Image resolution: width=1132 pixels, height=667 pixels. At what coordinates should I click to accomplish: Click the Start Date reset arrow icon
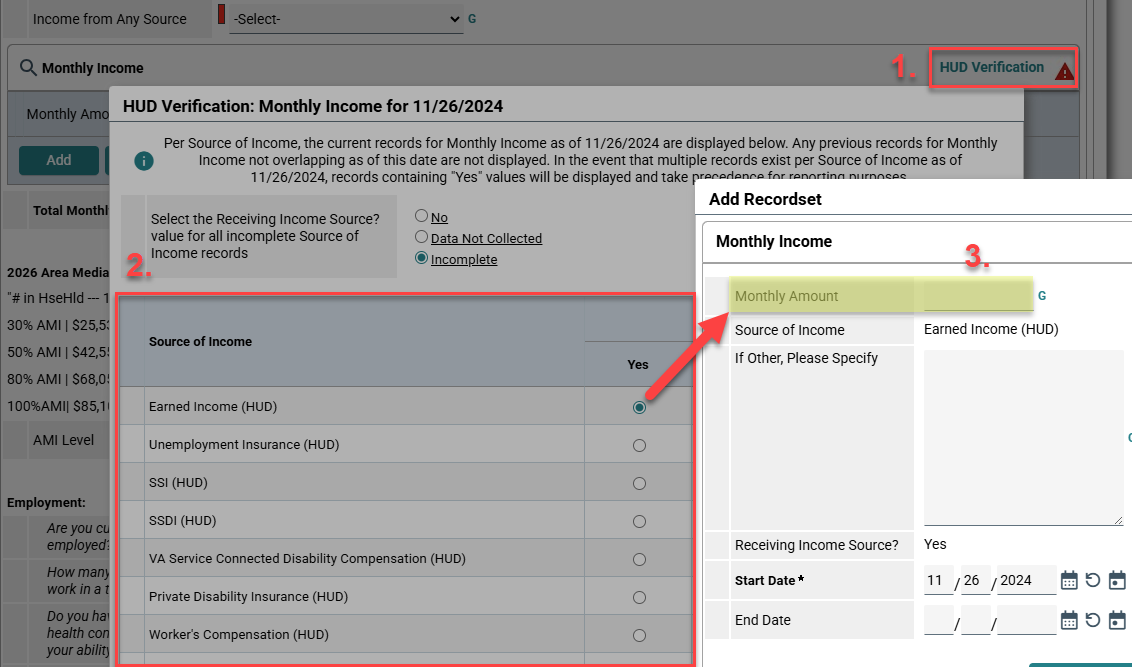[1093, 580]
